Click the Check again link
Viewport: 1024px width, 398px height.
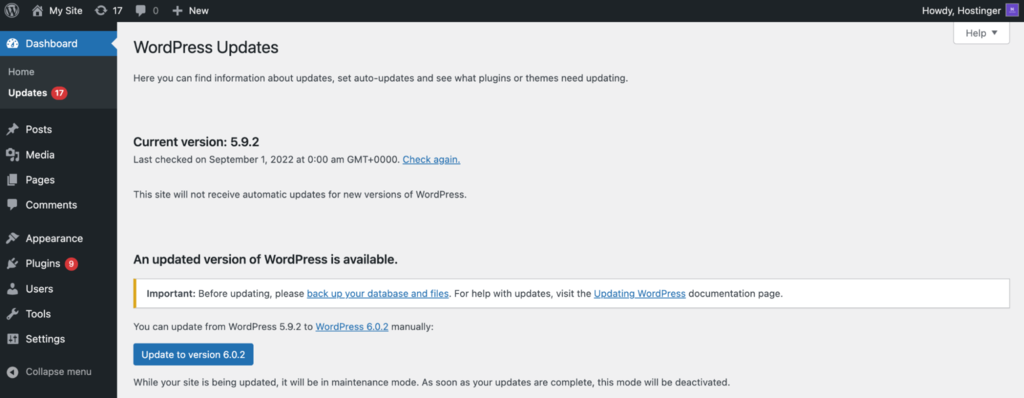point(431,159)
